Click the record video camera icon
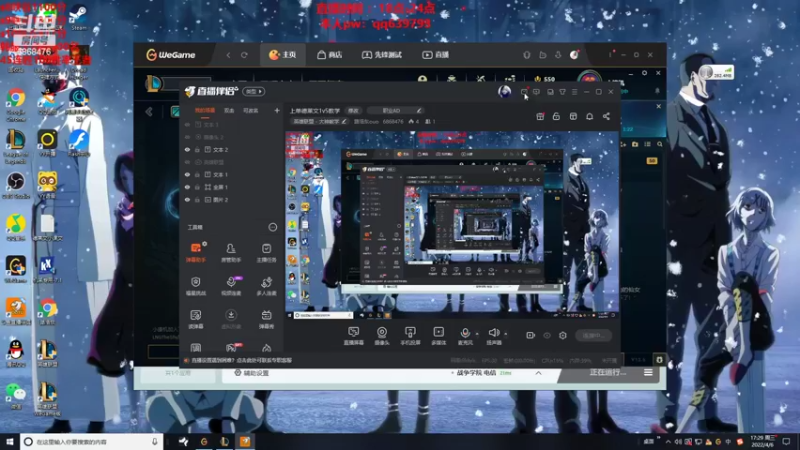 click(530, 335)
